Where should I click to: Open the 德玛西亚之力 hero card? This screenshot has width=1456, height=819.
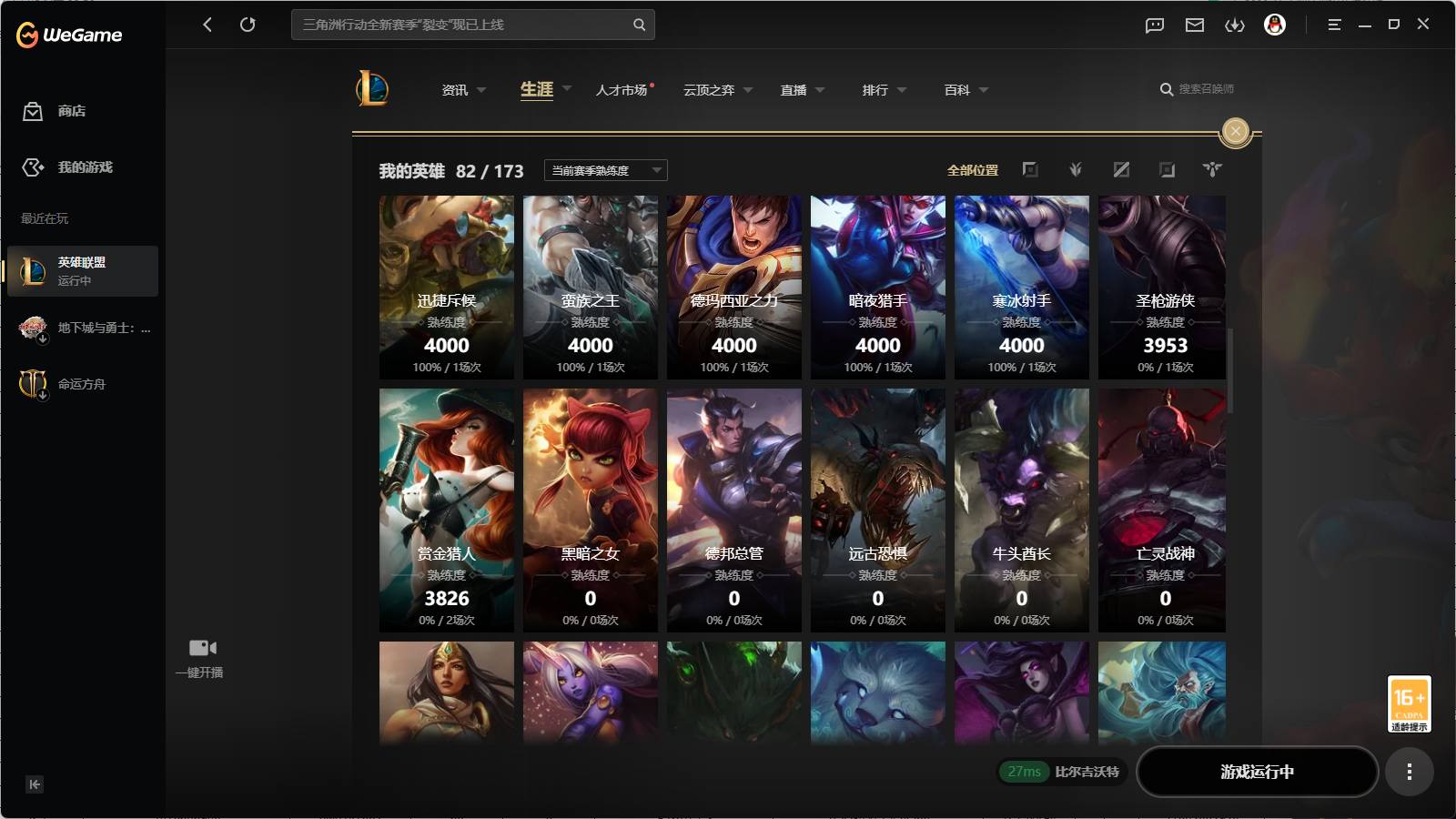[734, 288]
